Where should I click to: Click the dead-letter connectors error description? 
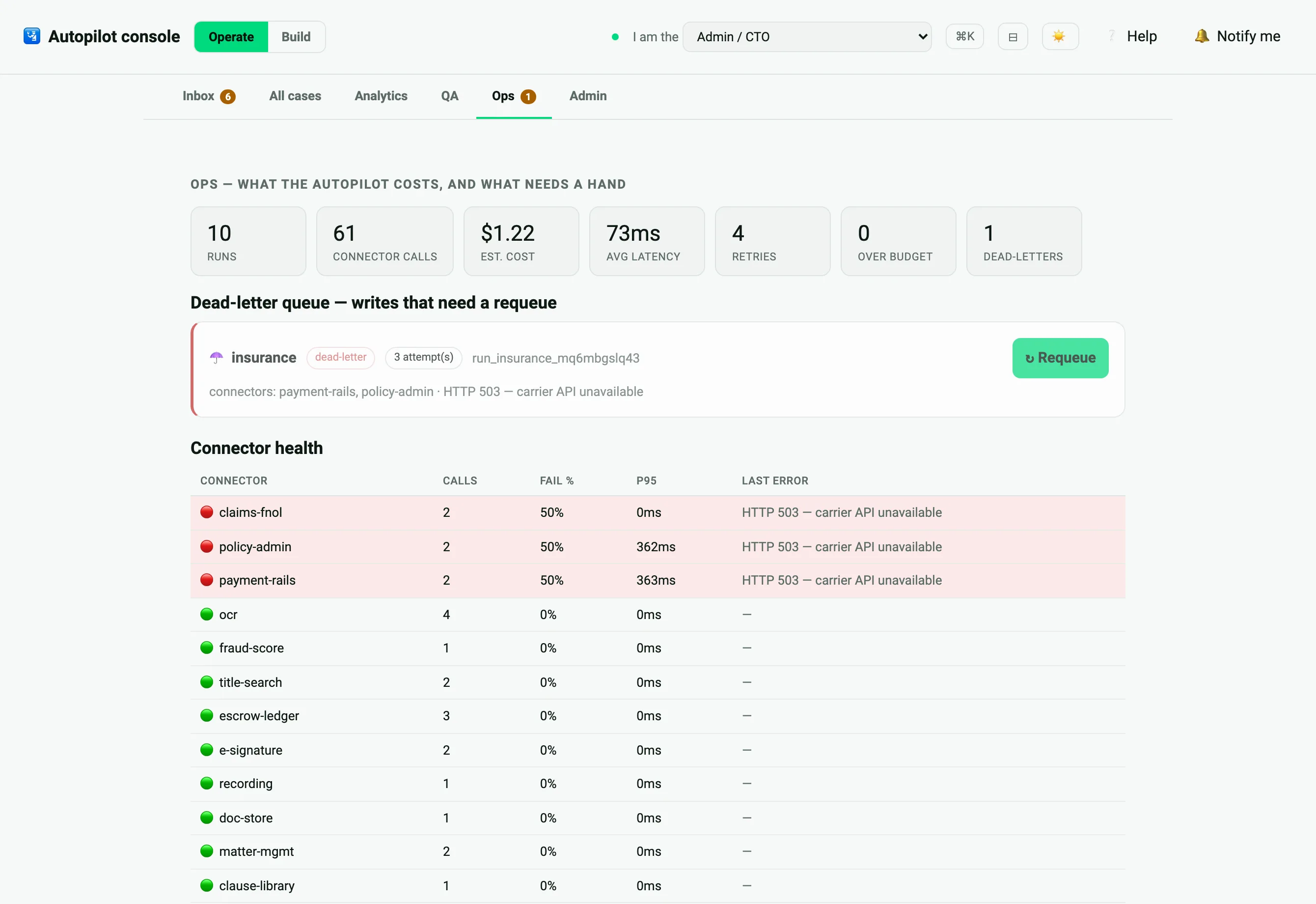(426, 392)
